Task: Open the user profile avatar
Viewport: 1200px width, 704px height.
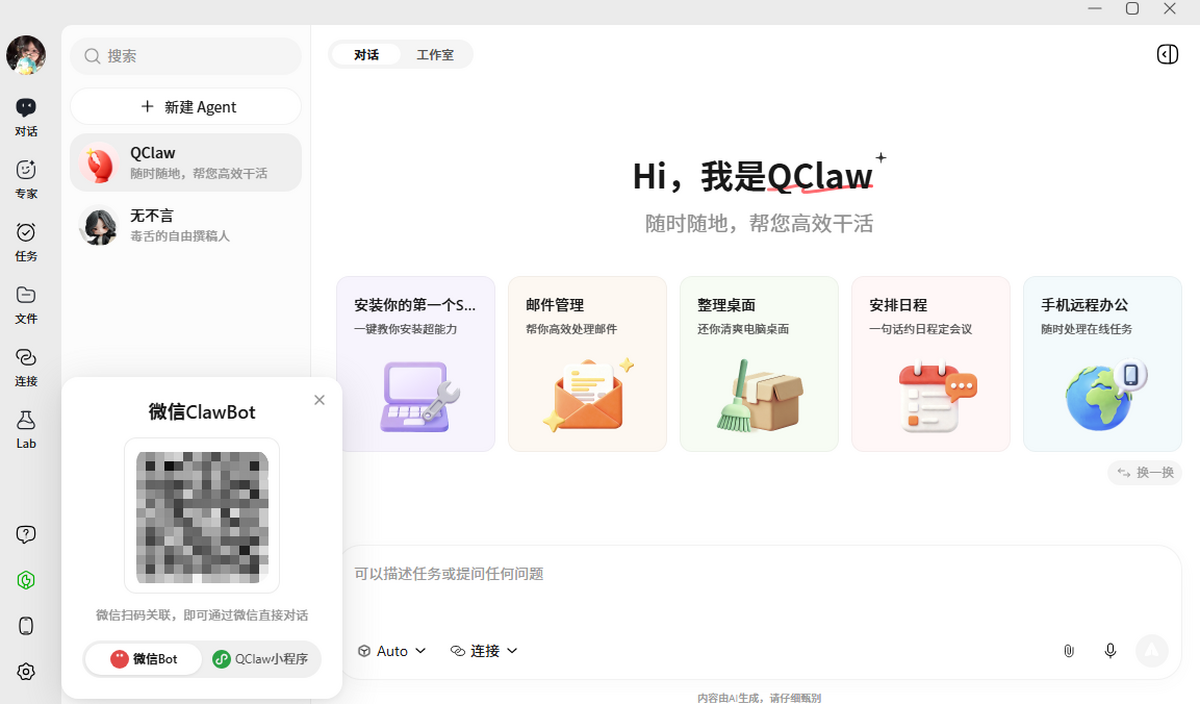Action: coord(26,55)
